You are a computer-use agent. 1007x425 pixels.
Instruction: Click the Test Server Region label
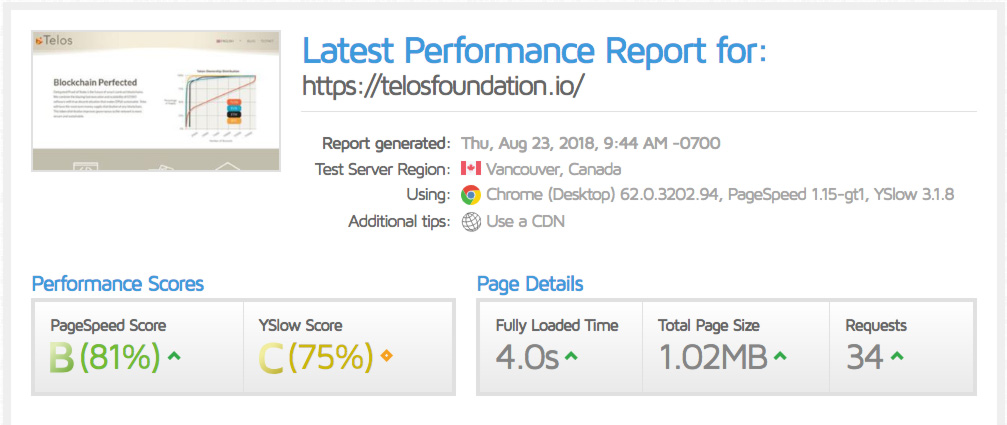click(383, 169)
